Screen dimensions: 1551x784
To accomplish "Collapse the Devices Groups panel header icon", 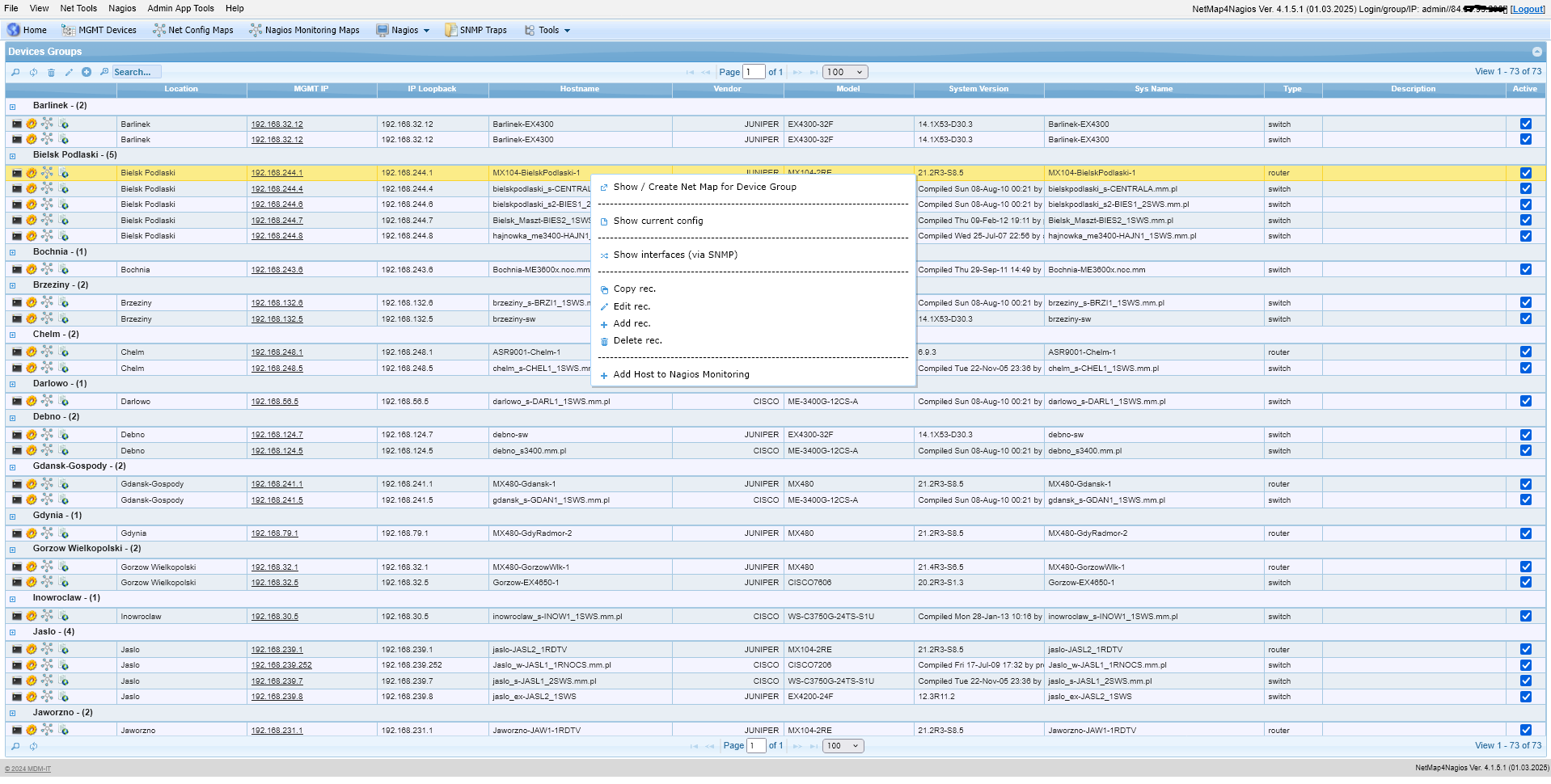I will (1536, 52).
